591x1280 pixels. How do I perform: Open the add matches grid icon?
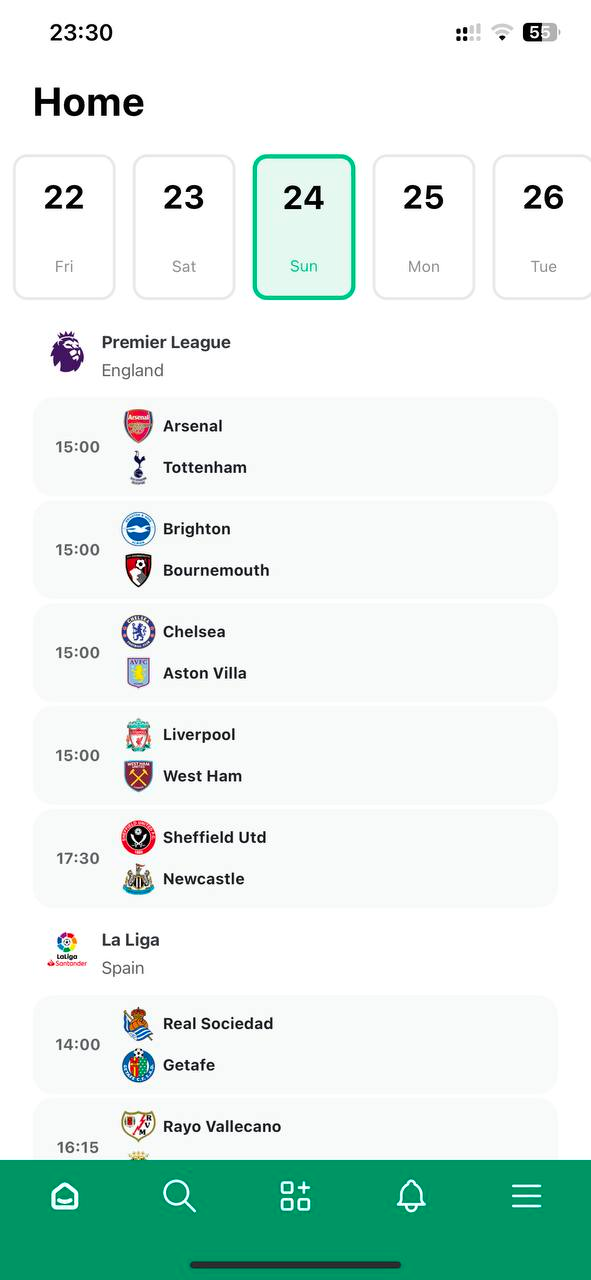tap(295, 1195)
